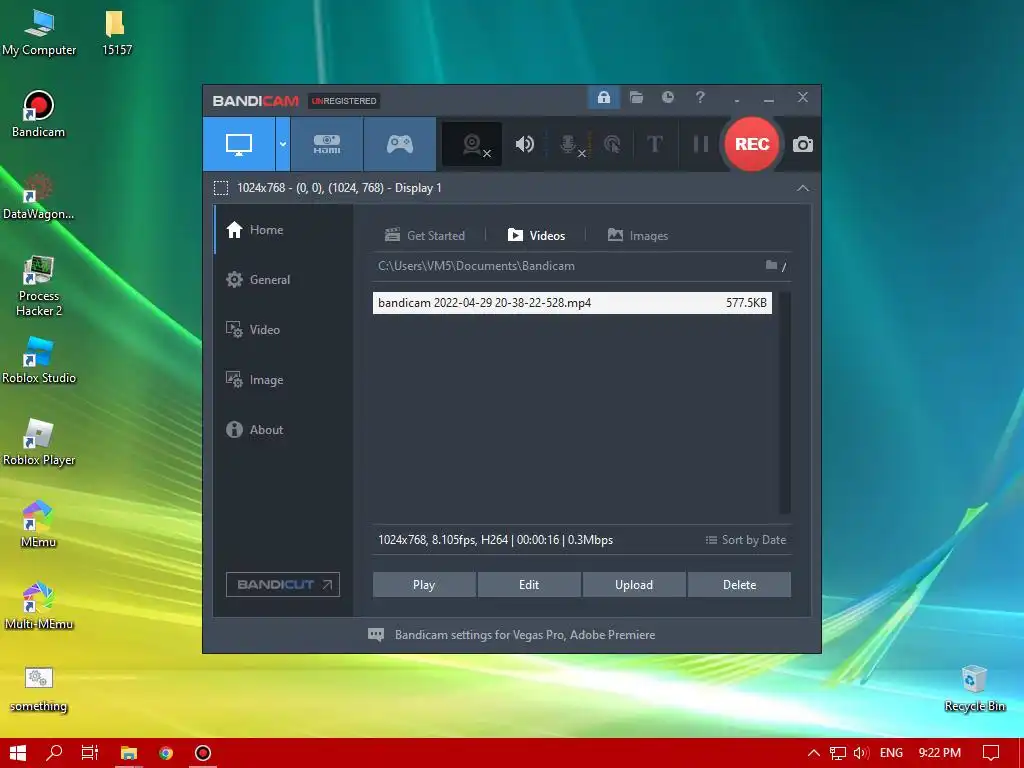
Task: Open Bandicam settings for Vegas Pro tip
Action: click(x=511, y=635)
